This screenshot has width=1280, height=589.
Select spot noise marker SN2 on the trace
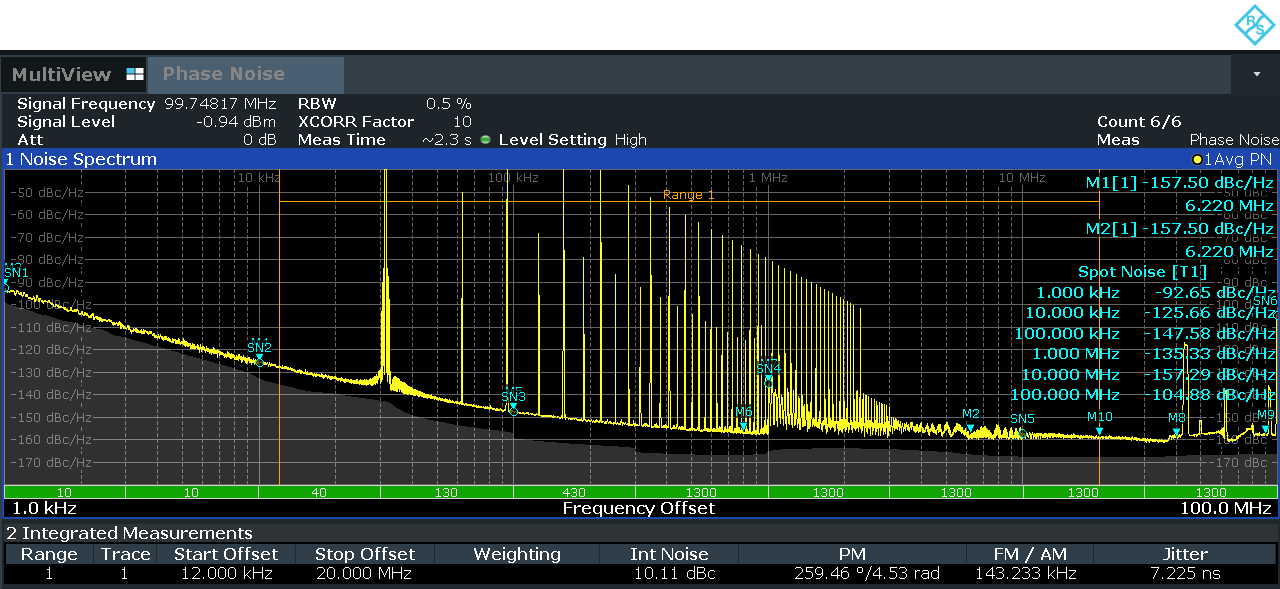point(259,356)
